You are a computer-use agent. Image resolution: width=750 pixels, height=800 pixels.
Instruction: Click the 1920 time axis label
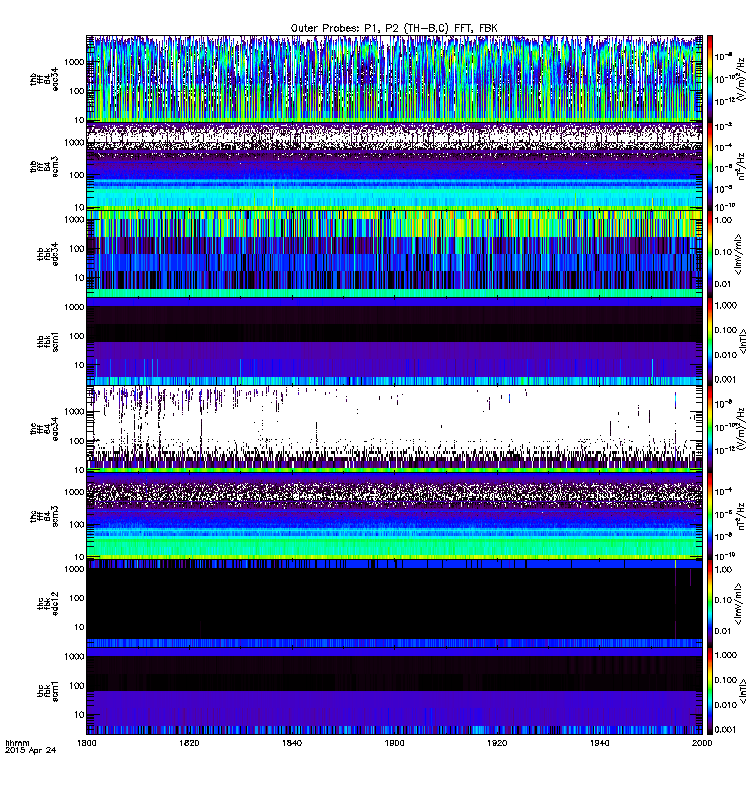[497, 743]
